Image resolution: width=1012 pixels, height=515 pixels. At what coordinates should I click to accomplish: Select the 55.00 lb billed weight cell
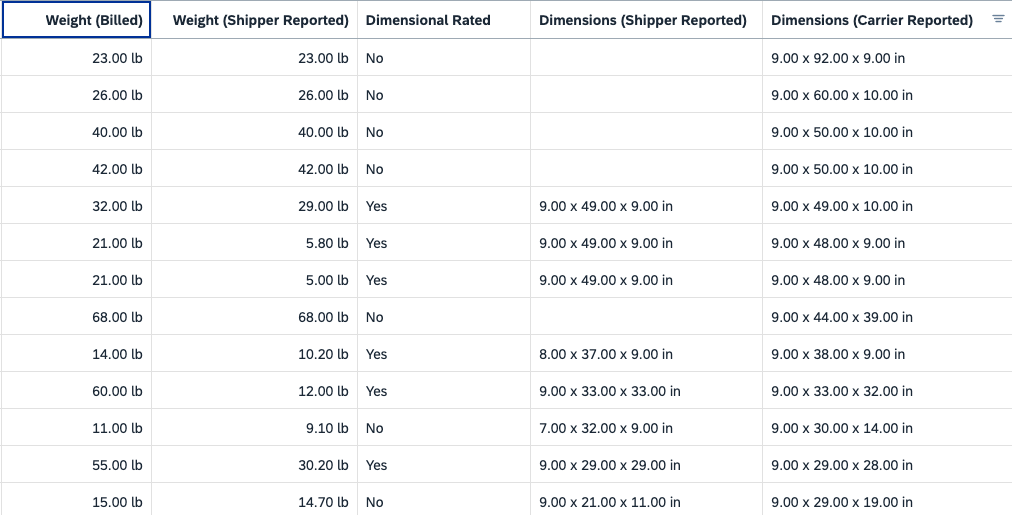[76, 465]
